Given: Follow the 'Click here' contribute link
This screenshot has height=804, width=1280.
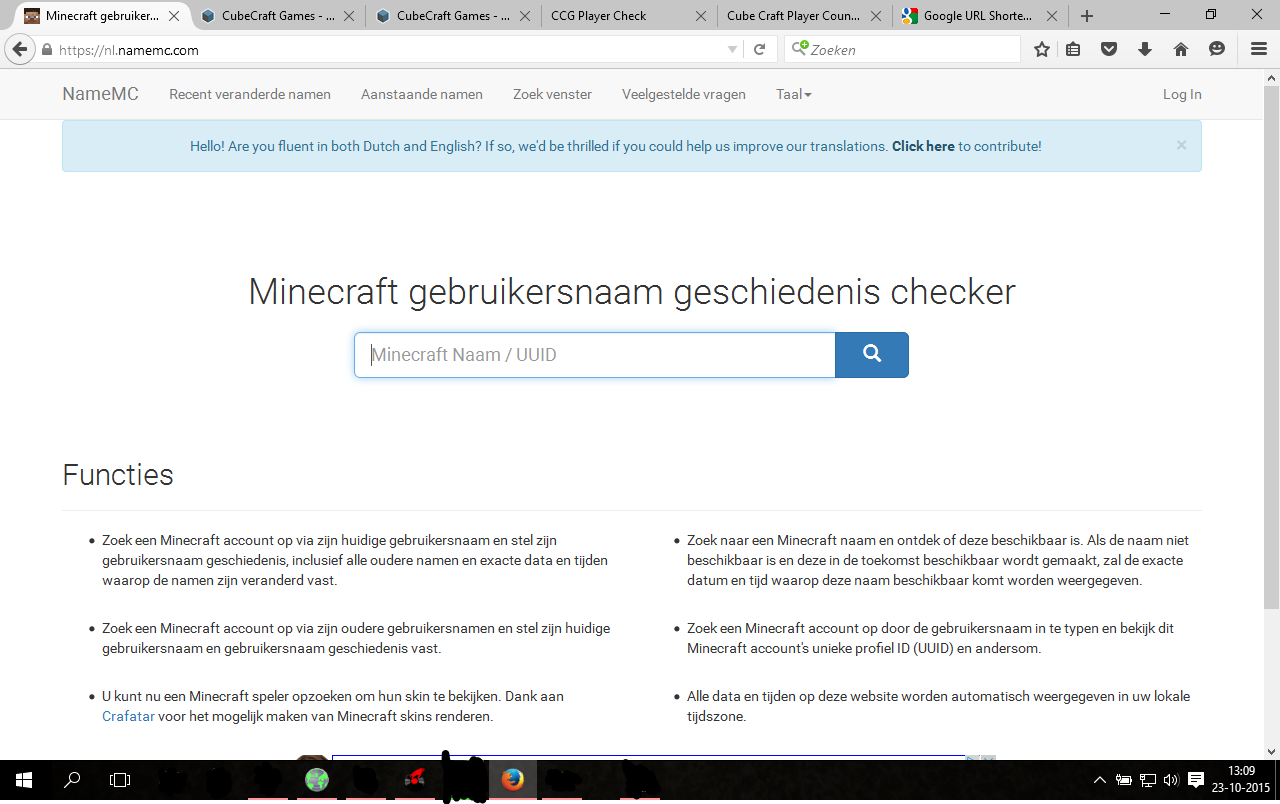Looking at the screenshot, I should (x=923, y=146).
